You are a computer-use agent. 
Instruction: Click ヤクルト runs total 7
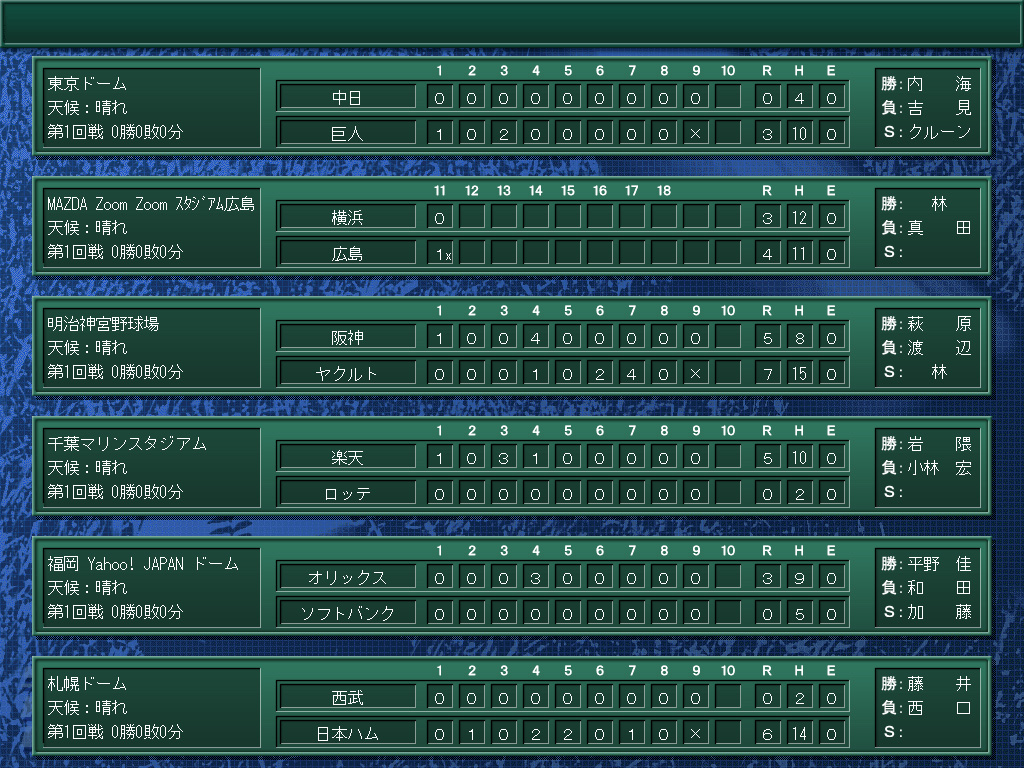click(x=767, y=374)
